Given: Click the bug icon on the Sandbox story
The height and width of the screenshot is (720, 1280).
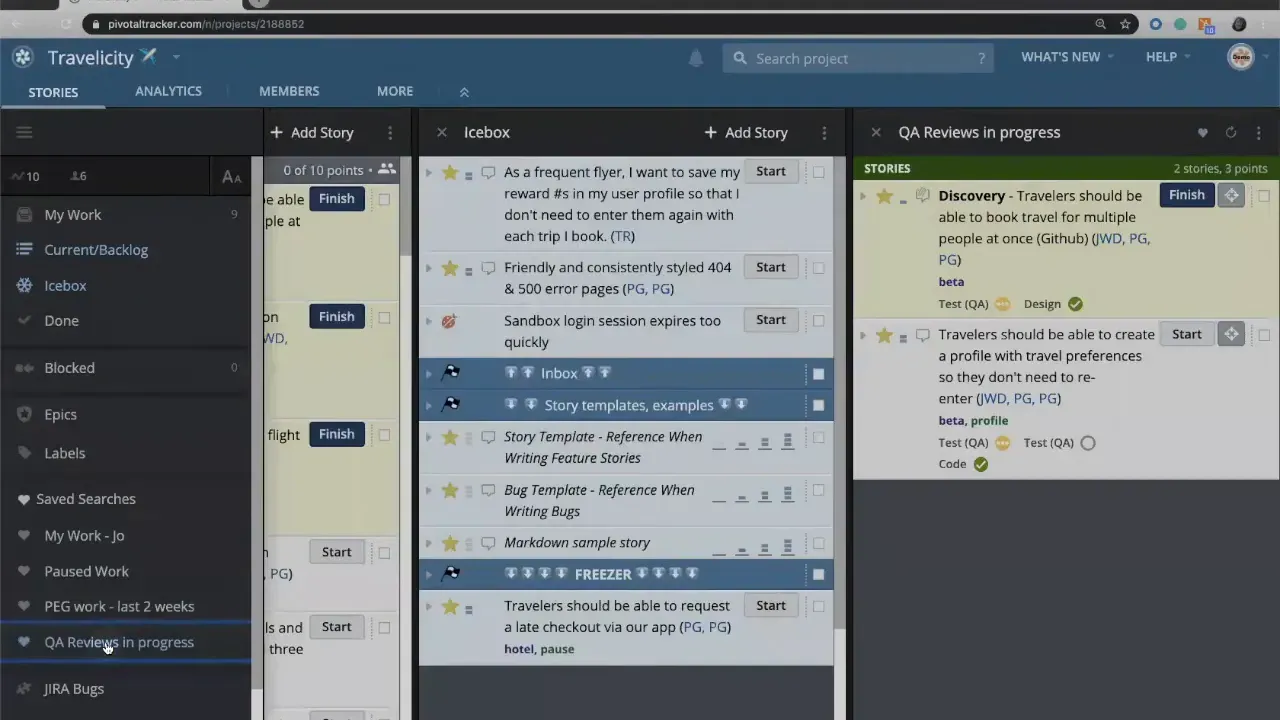Looking at the screenshot, I should click(448, 321).
